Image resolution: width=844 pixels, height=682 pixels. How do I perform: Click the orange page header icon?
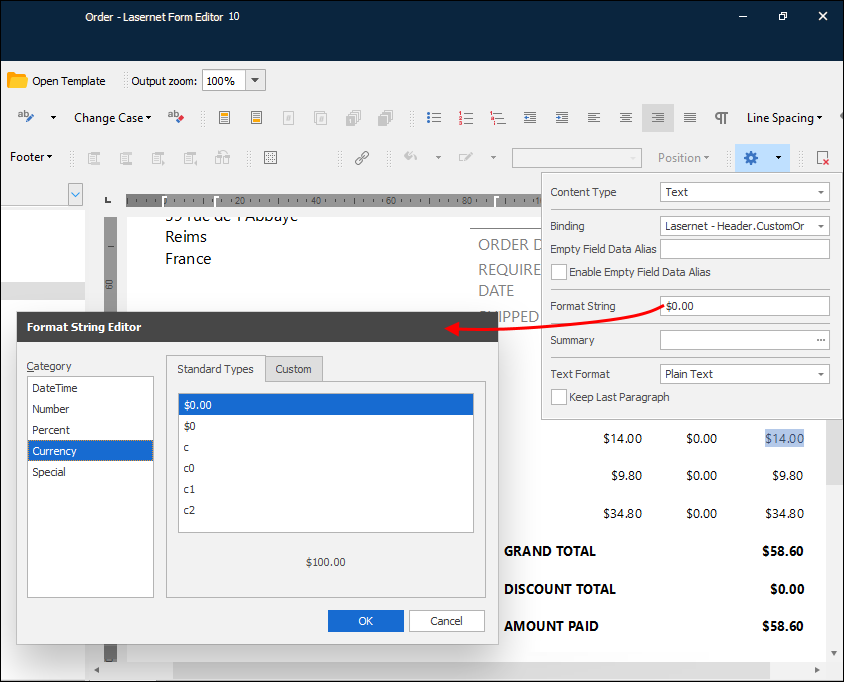coord(224,118)
